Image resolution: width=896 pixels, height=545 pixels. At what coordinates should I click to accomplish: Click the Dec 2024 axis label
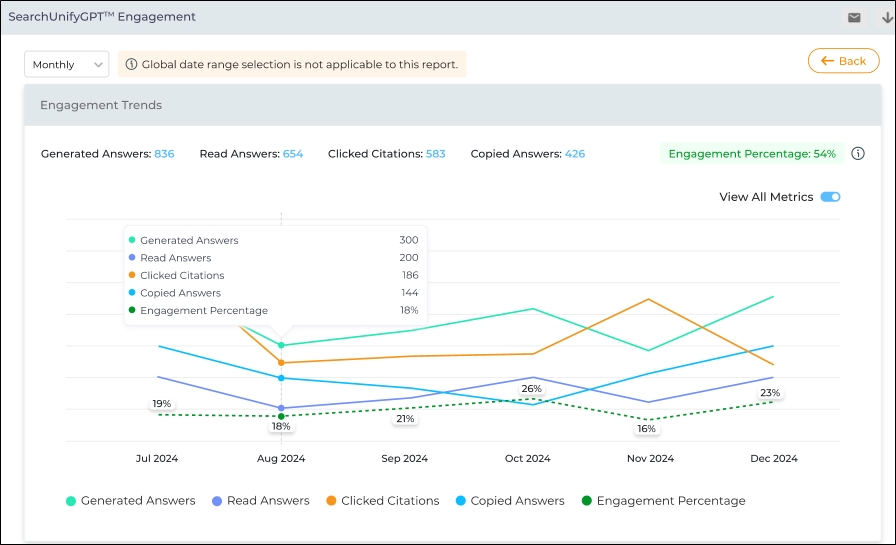click(x=773, y=459)
